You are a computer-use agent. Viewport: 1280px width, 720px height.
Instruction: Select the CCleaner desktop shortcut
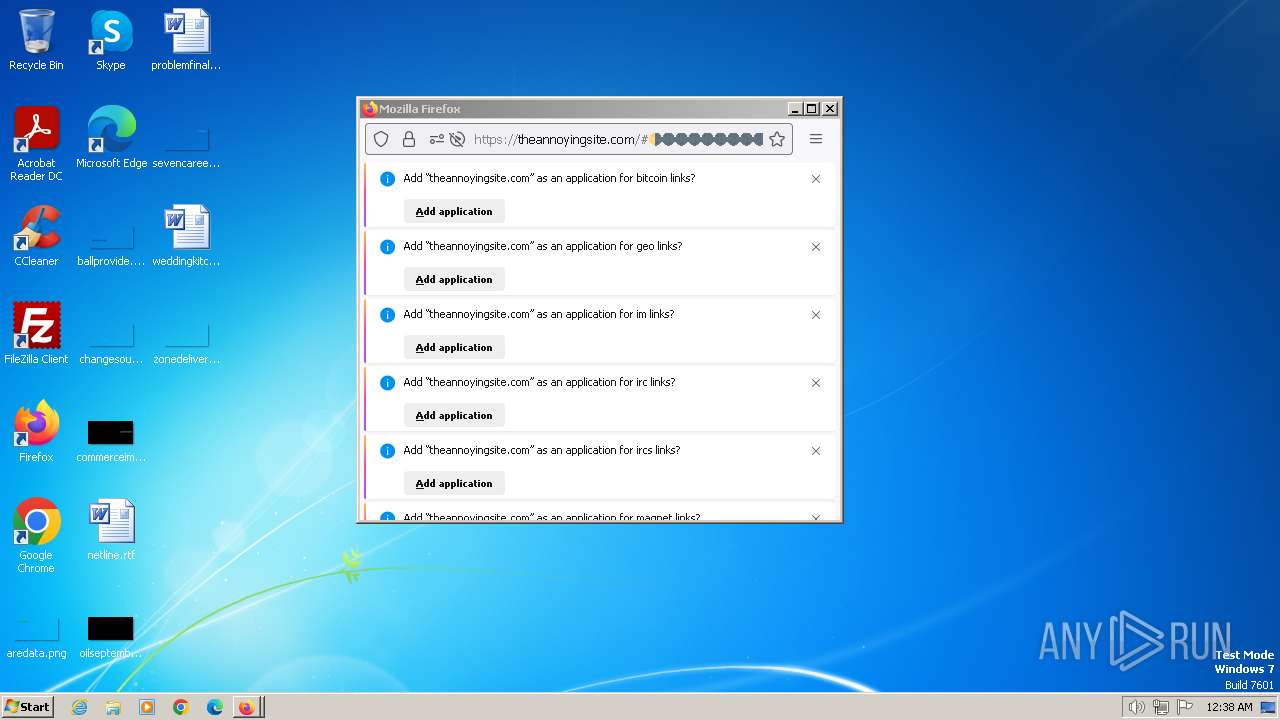pyautogui.click(x=36, y=236)
